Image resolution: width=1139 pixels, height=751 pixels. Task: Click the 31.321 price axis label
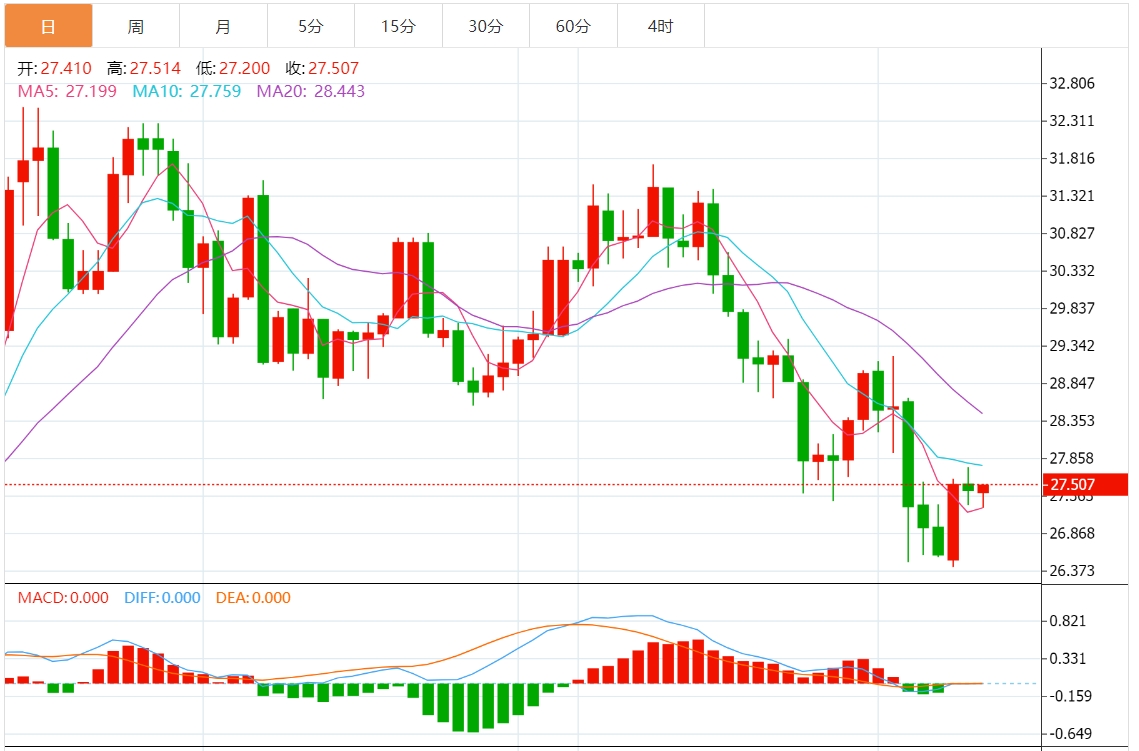(1072, 196)
